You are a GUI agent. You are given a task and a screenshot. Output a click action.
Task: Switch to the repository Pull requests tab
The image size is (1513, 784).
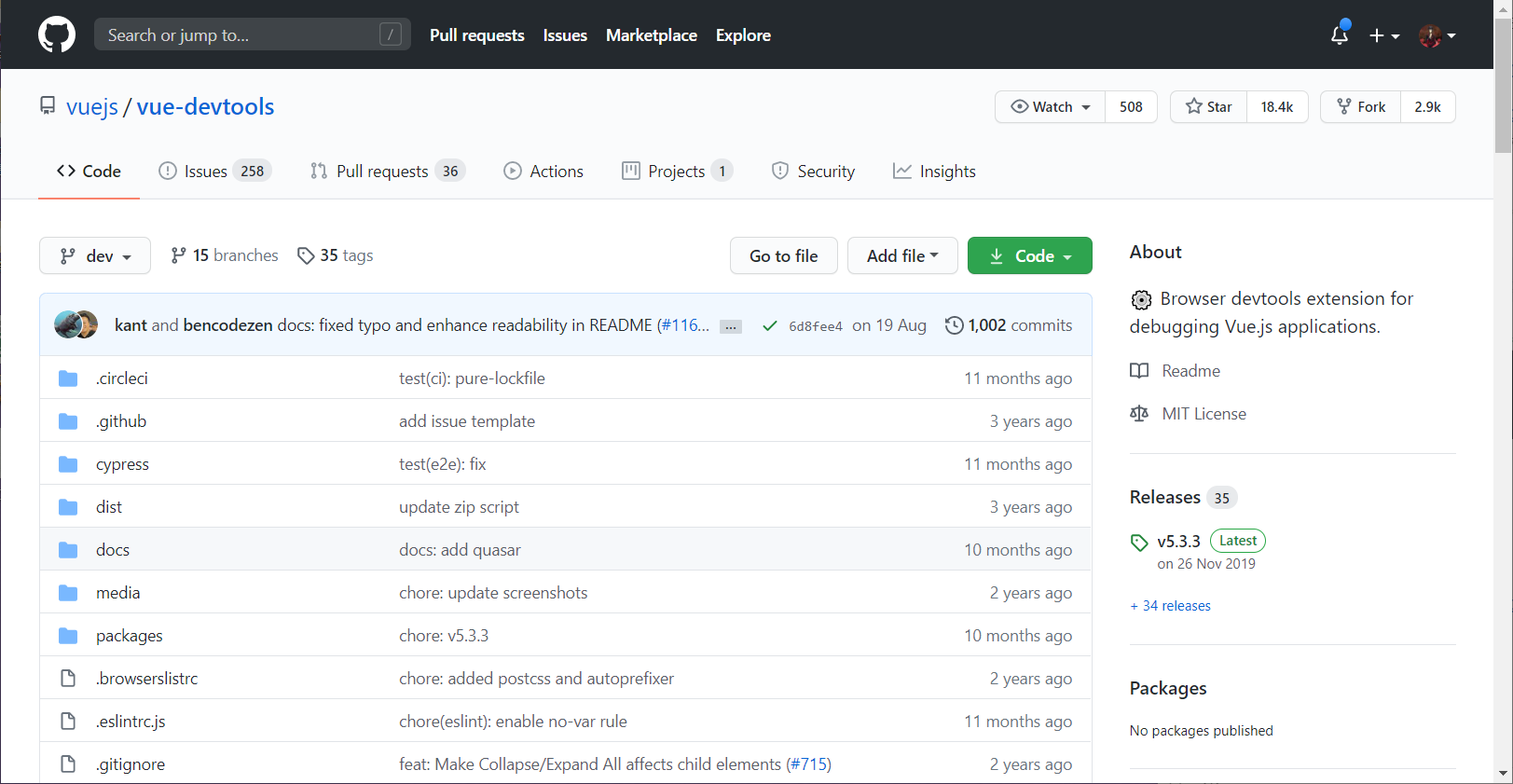click(x=387, y=171)
